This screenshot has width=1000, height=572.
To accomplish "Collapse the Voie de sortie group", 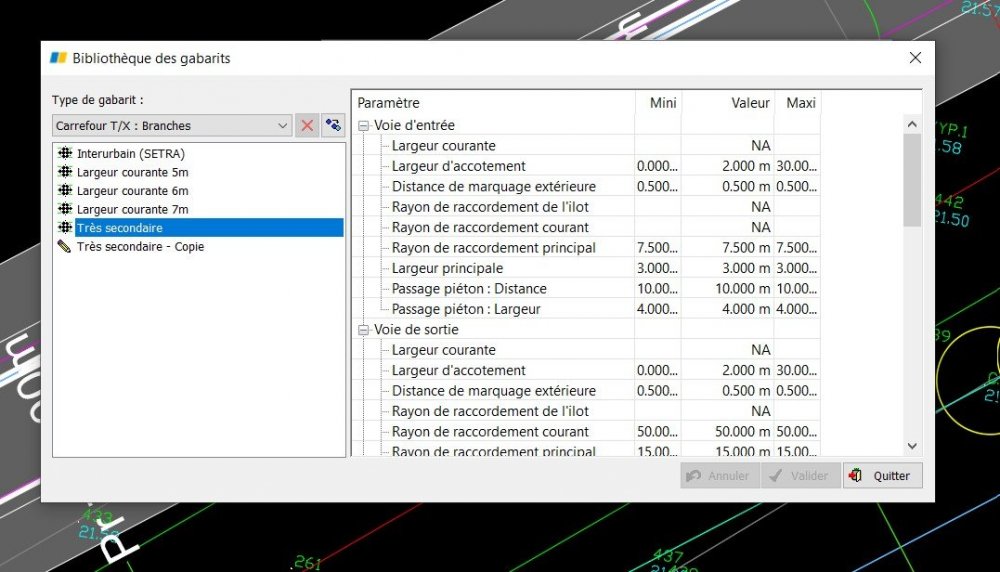I will coord(364,330).
